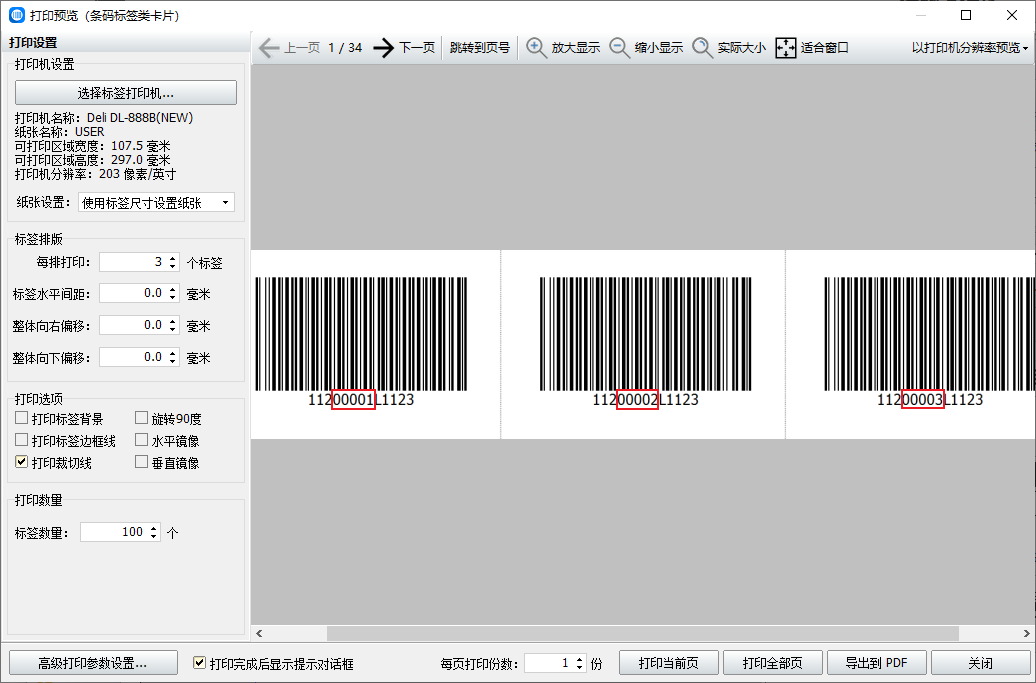Viewport: 1036px width, 683px height.
Task: Open the 纸张设置 paper setting combo box
Action: 156,202
